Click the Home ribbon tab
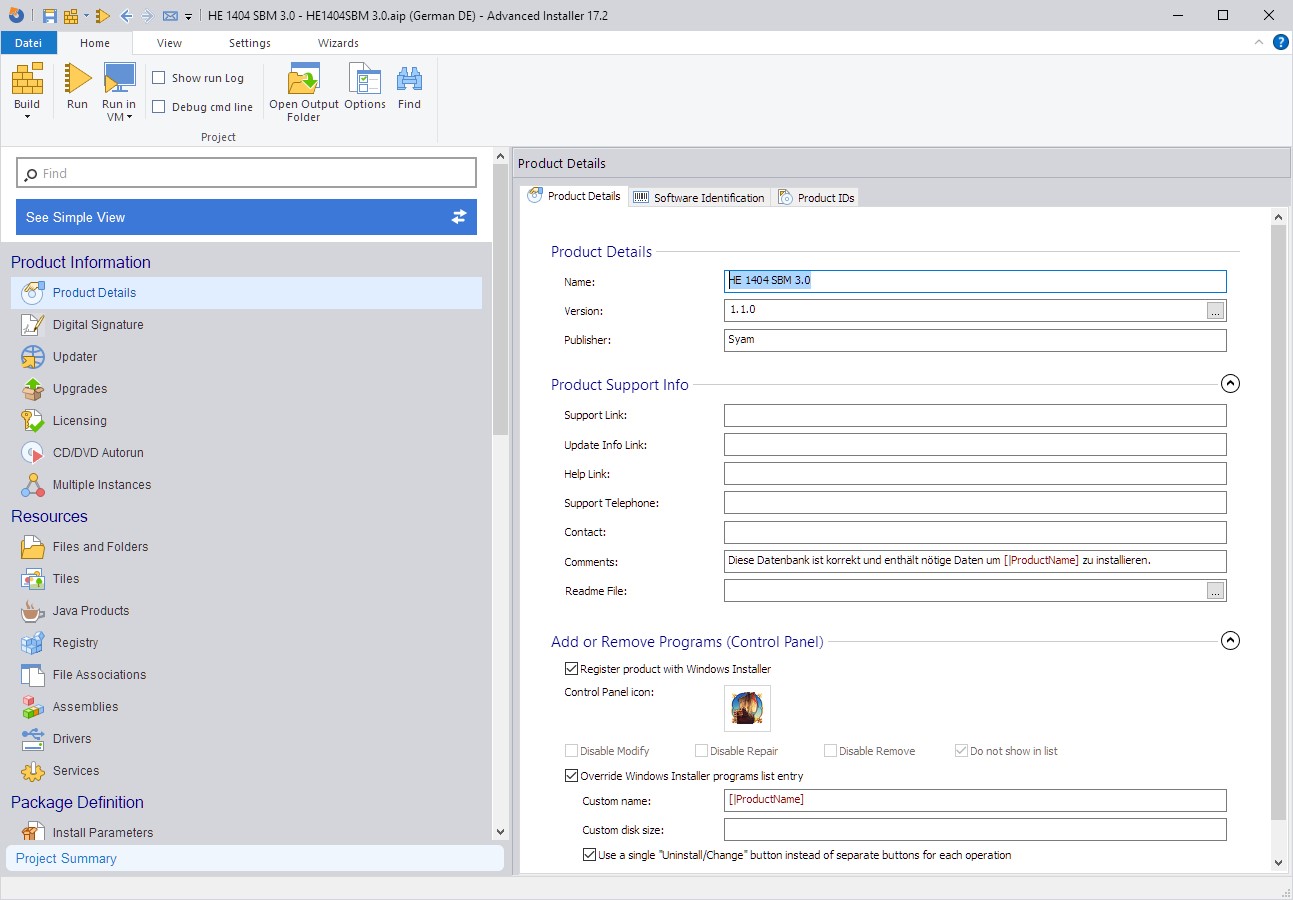 click(95, 43)
